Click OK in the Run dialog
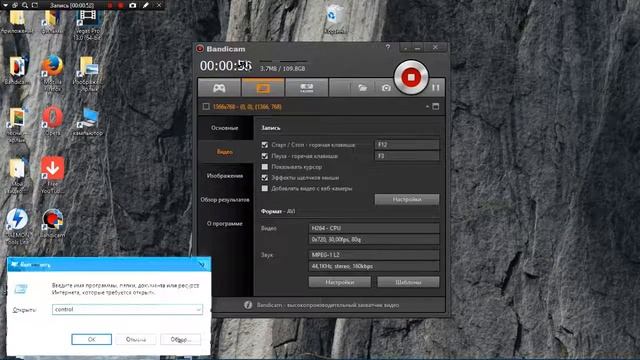The width and height of the screenshot is (640, 360). click(91, 339)
